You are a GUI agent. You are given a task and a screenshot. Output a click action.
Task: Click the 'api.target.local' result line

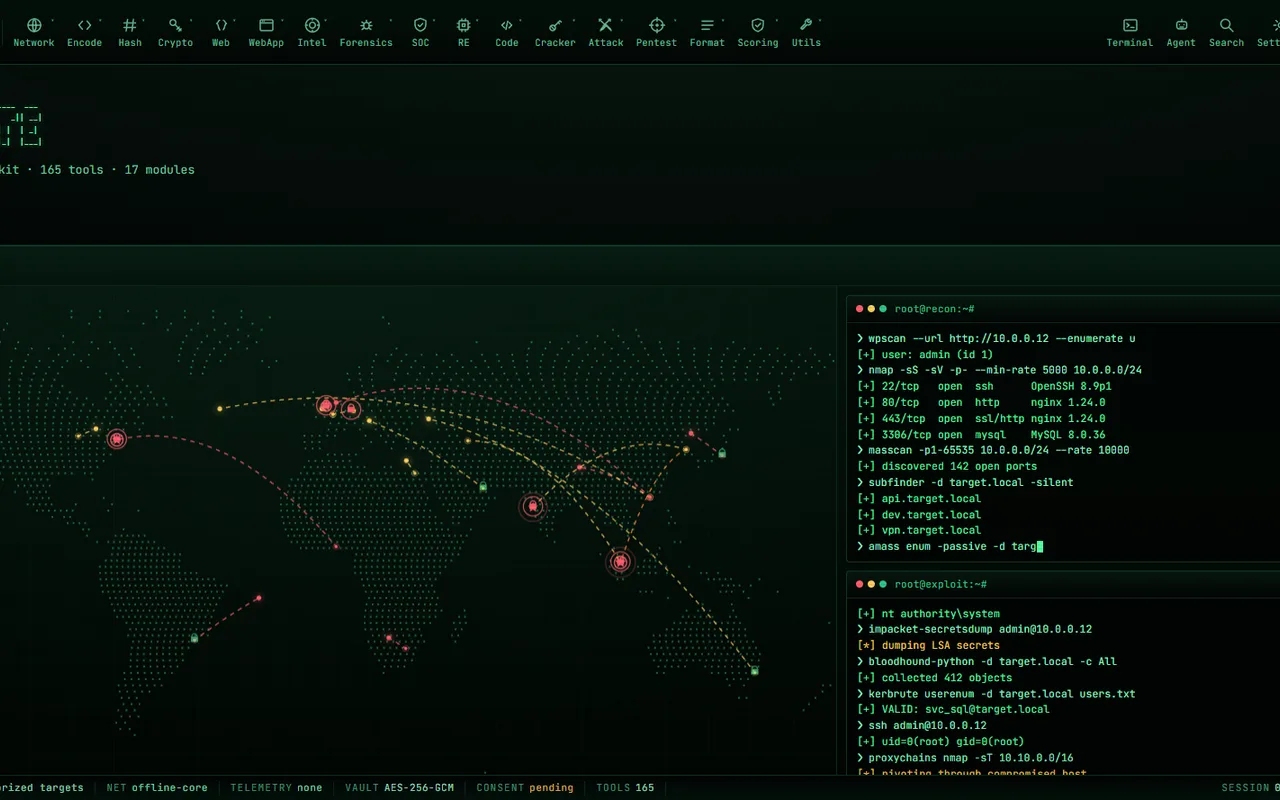tap(919, 498)
